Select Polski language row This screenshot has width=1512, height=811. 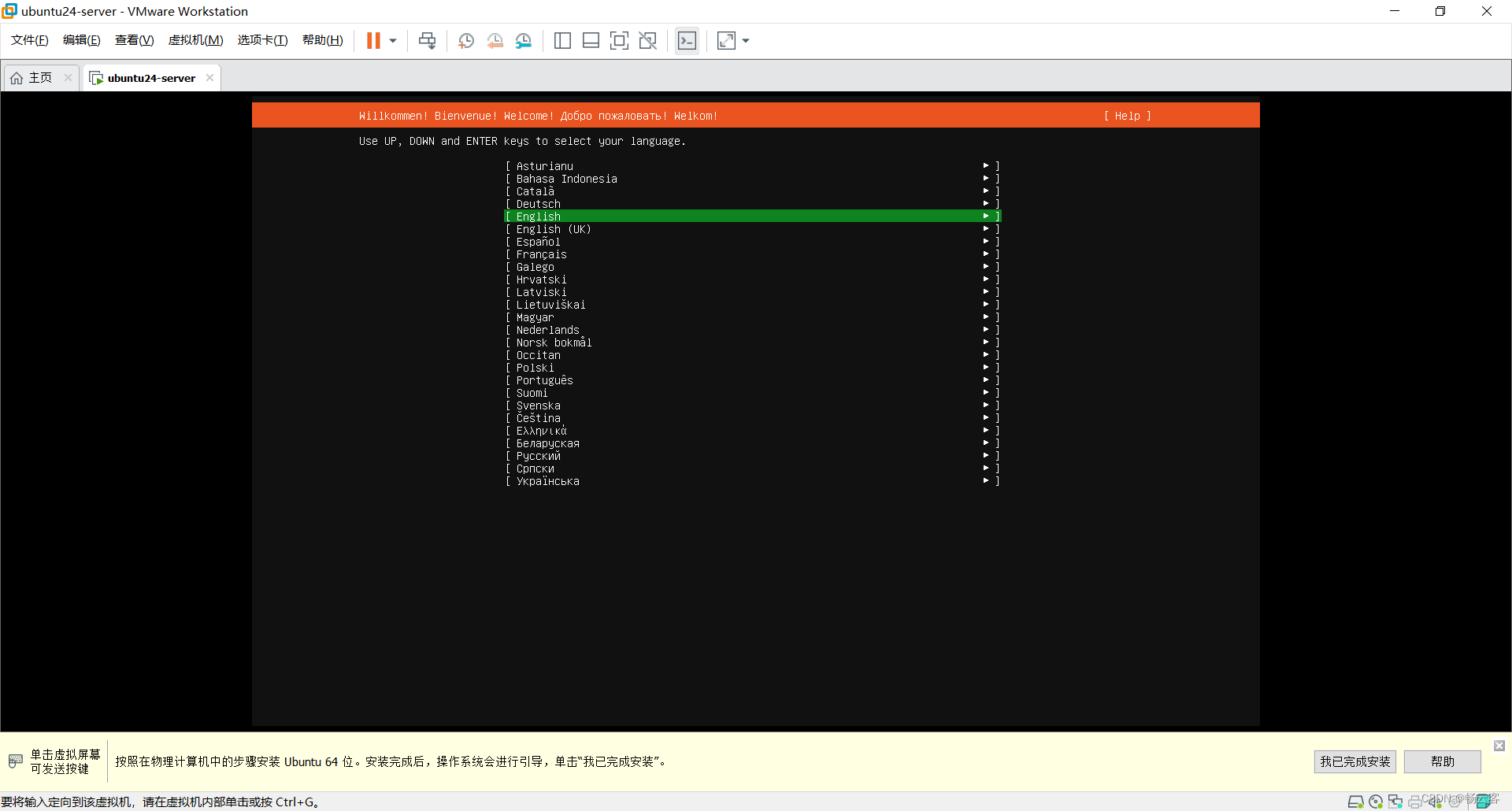[752, 368]
